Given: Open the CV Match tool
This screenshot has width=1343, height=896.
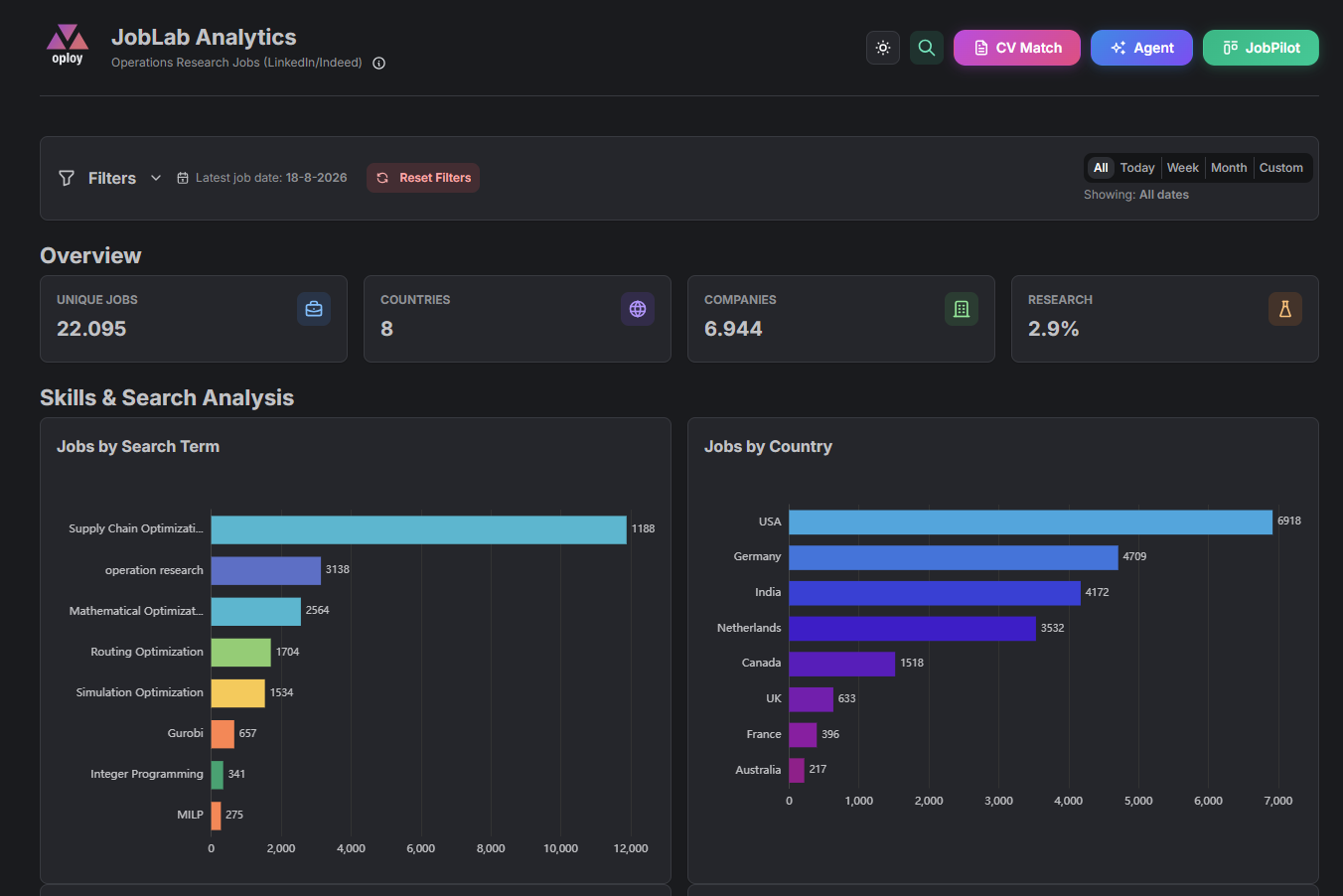Looking at the screenshot, I should point(1017,48).
